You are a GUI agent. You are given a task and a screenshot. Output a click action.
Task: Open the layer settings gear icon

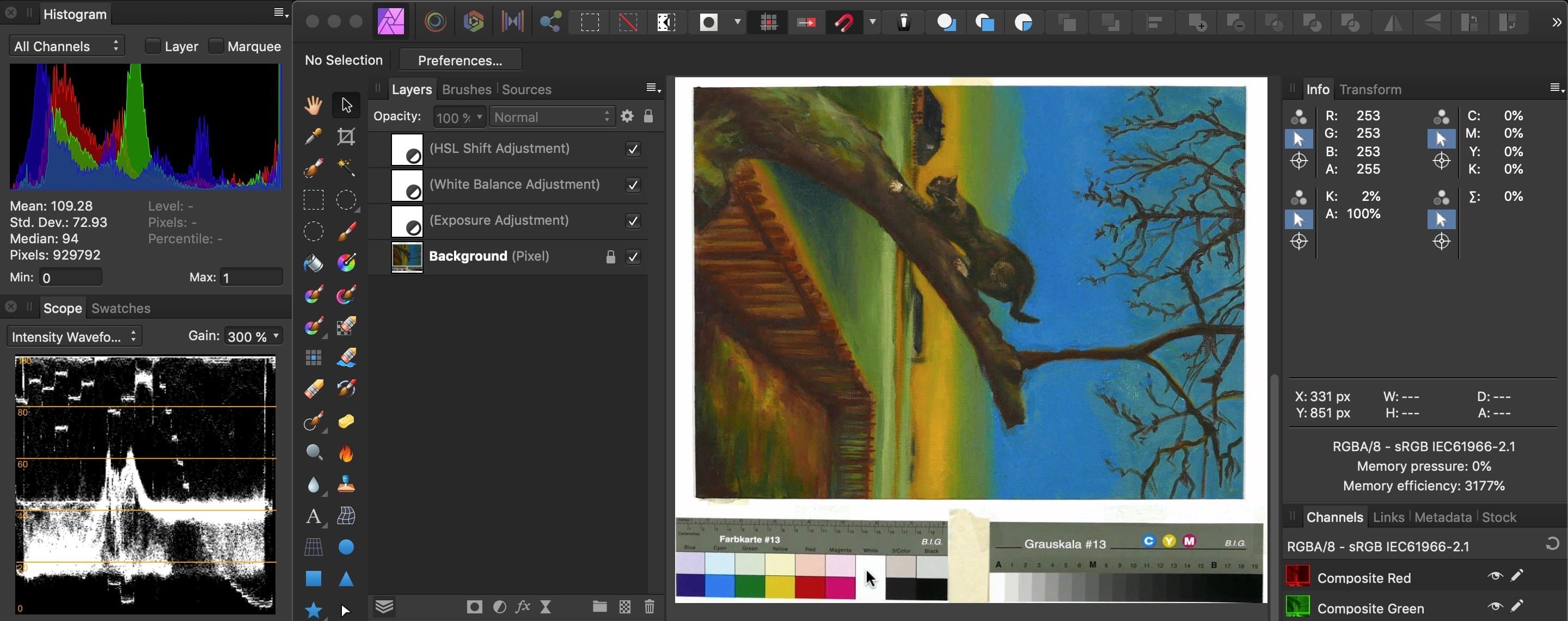pyautogui.click(x=627, y=116)
